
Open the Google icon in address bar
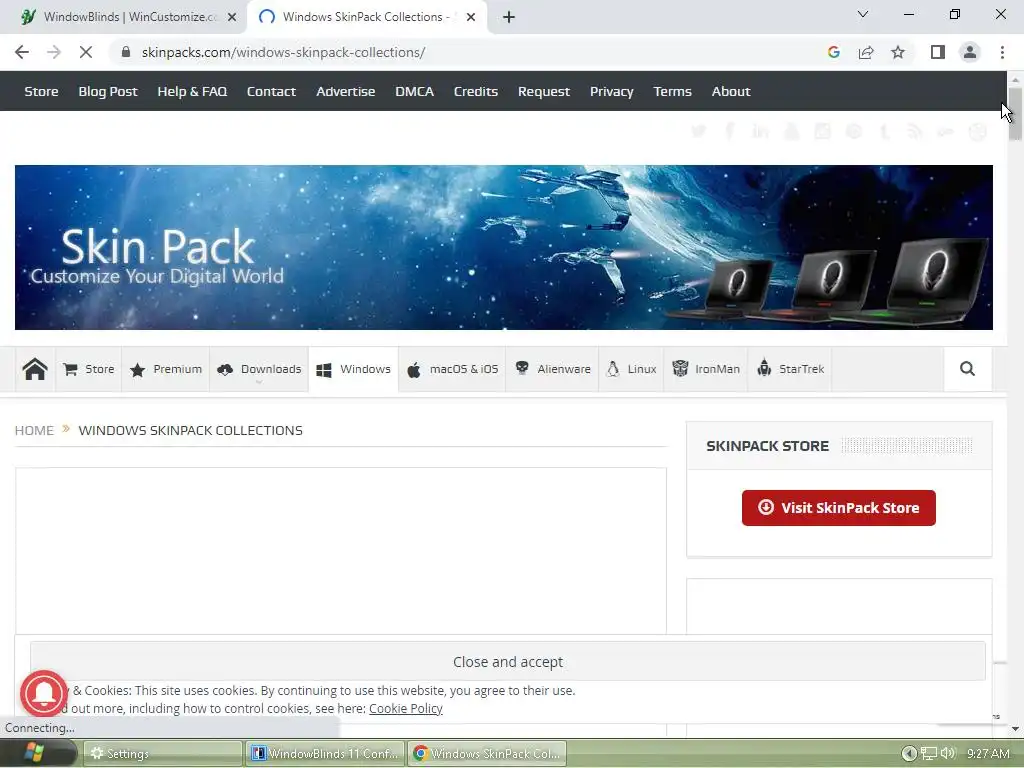pos(833,52)
